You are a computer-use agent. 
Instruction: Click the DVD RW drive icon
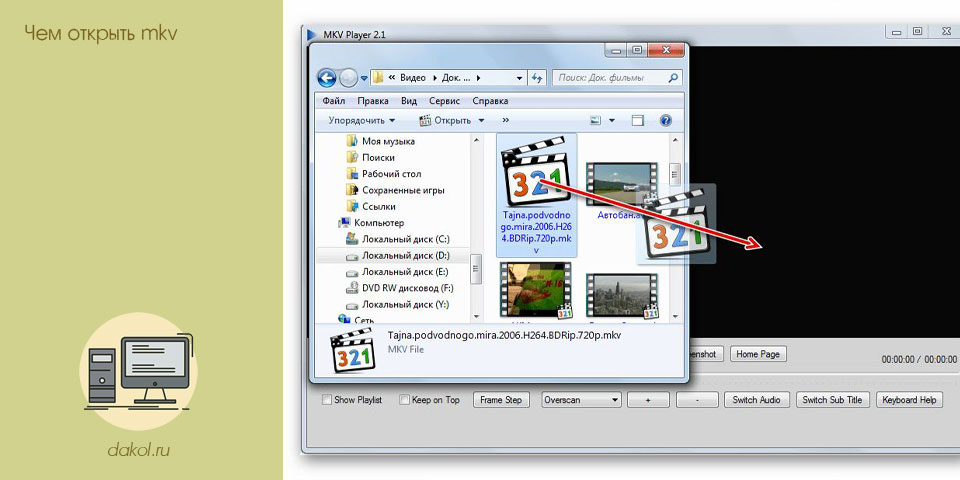[351, 288]
